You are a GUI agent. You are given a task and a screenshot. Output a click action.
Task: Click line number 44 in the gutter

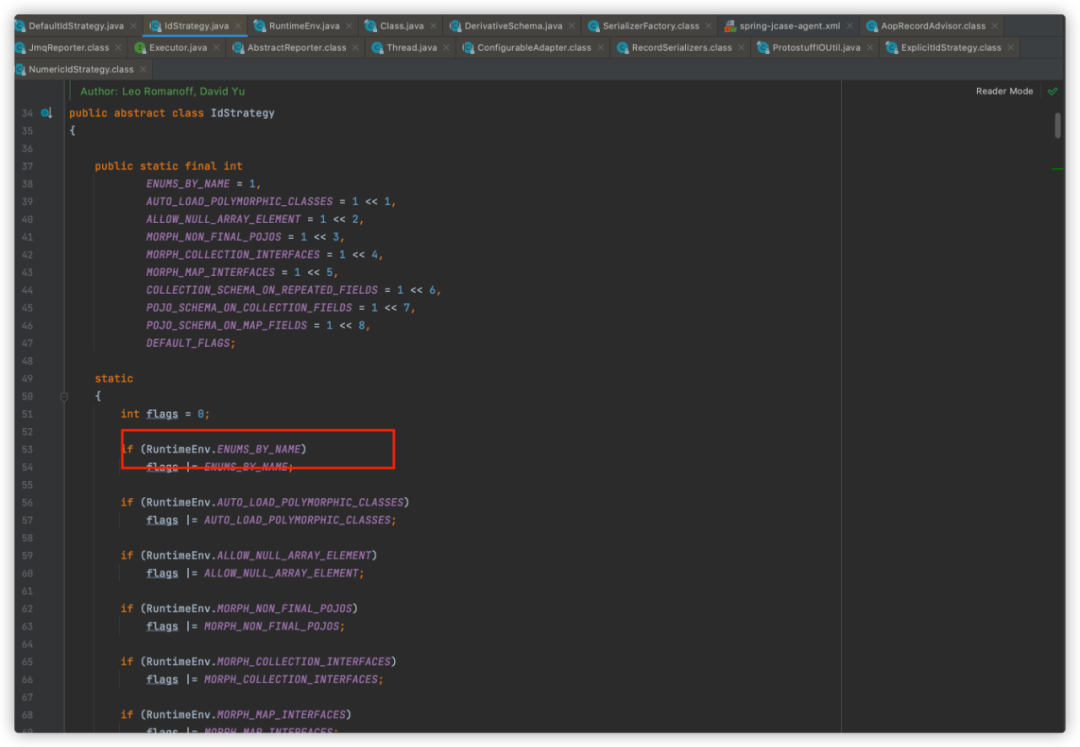tap(28, 290)
